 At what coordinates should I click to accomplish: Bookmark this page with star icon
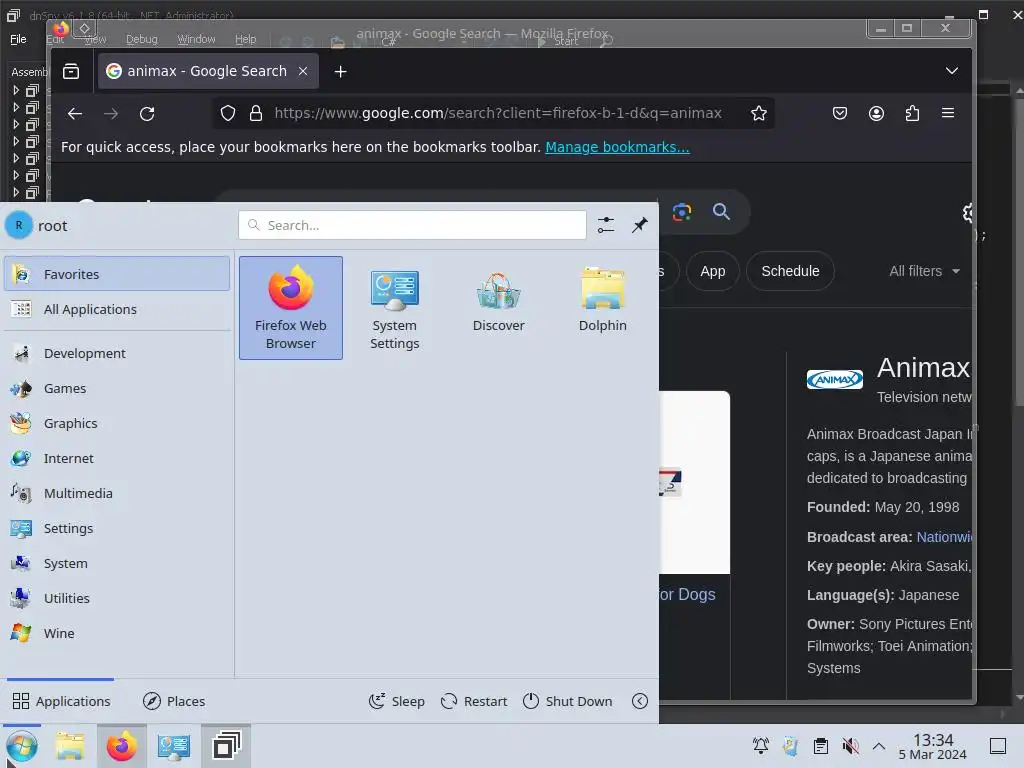[x=758, y=114]
